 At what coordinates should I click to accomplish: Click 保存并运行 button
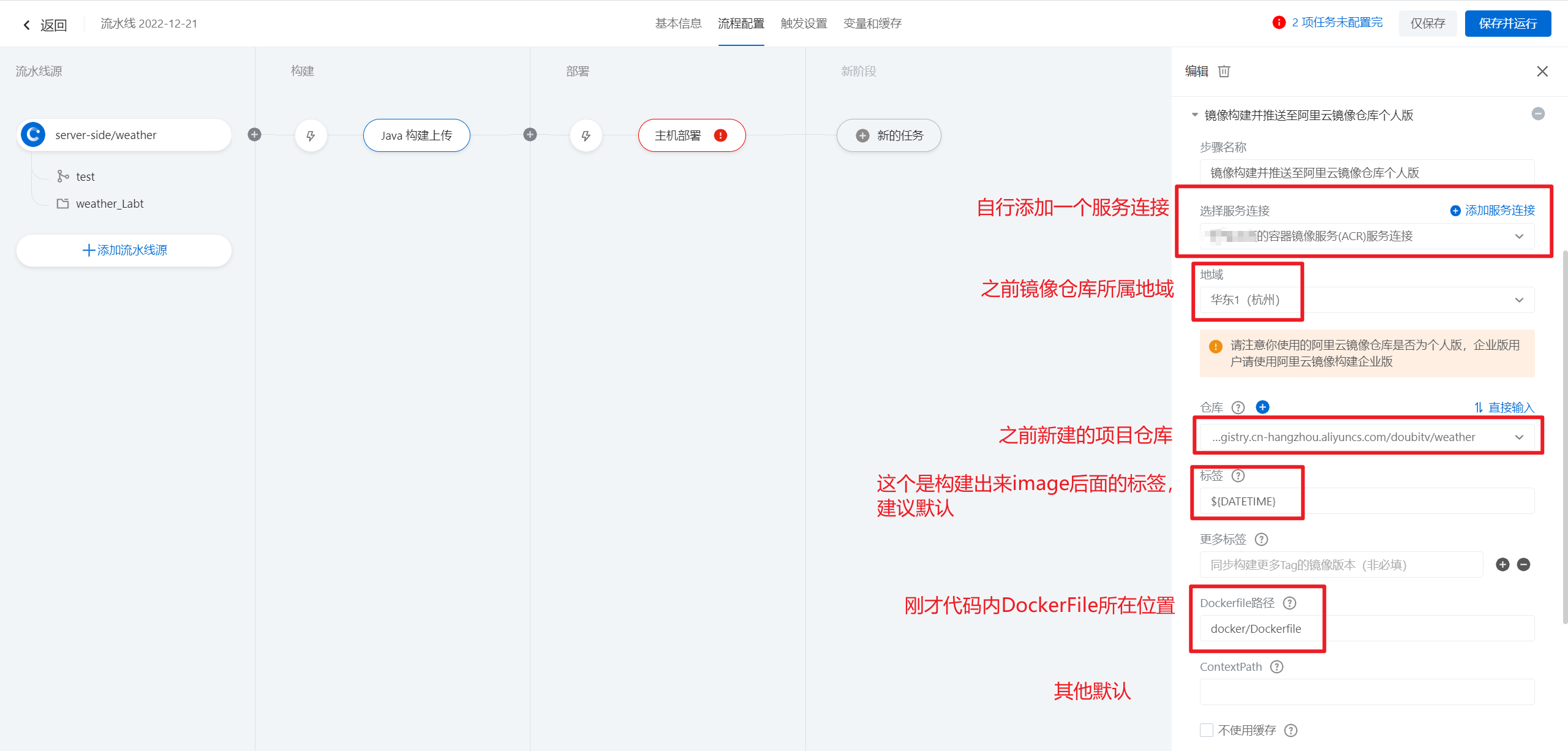point(1507,23)
